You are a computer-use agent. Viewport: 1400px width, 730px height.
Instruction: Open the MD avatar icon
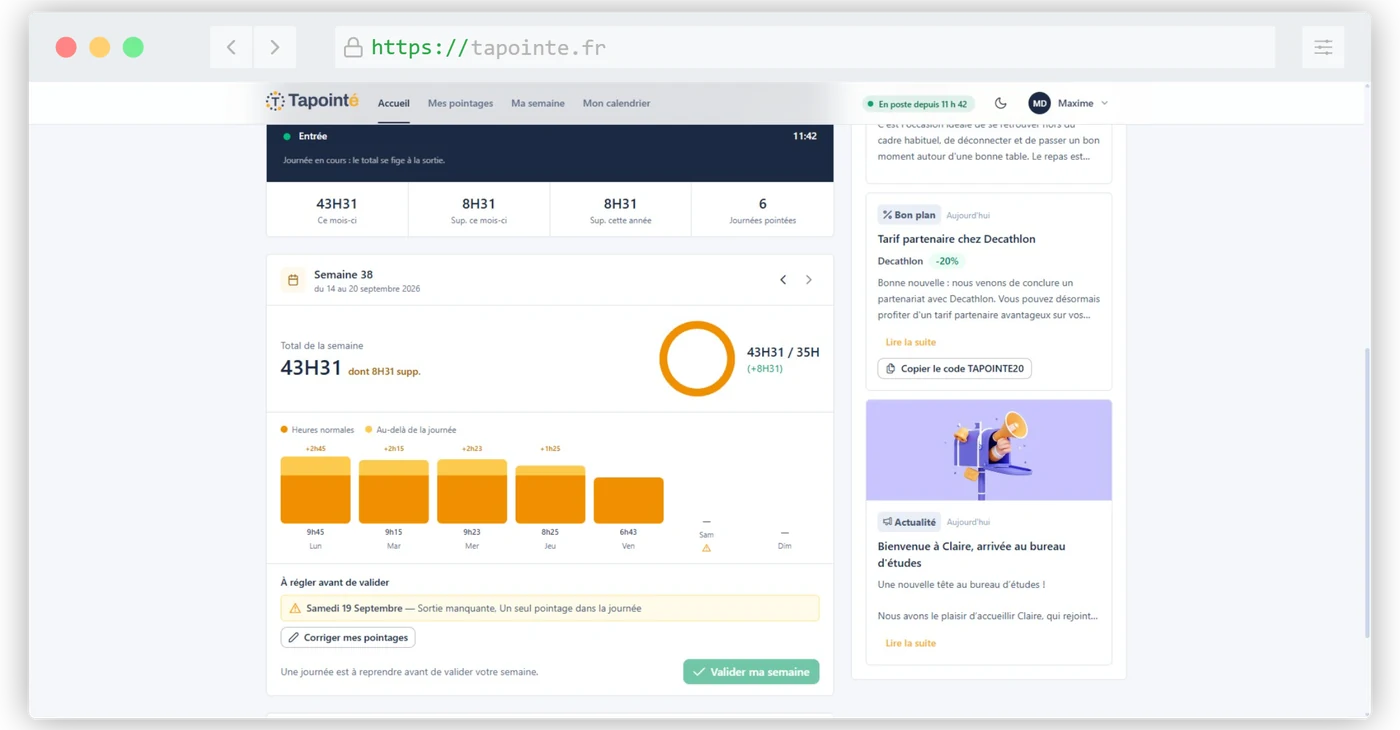(1039, 103)
